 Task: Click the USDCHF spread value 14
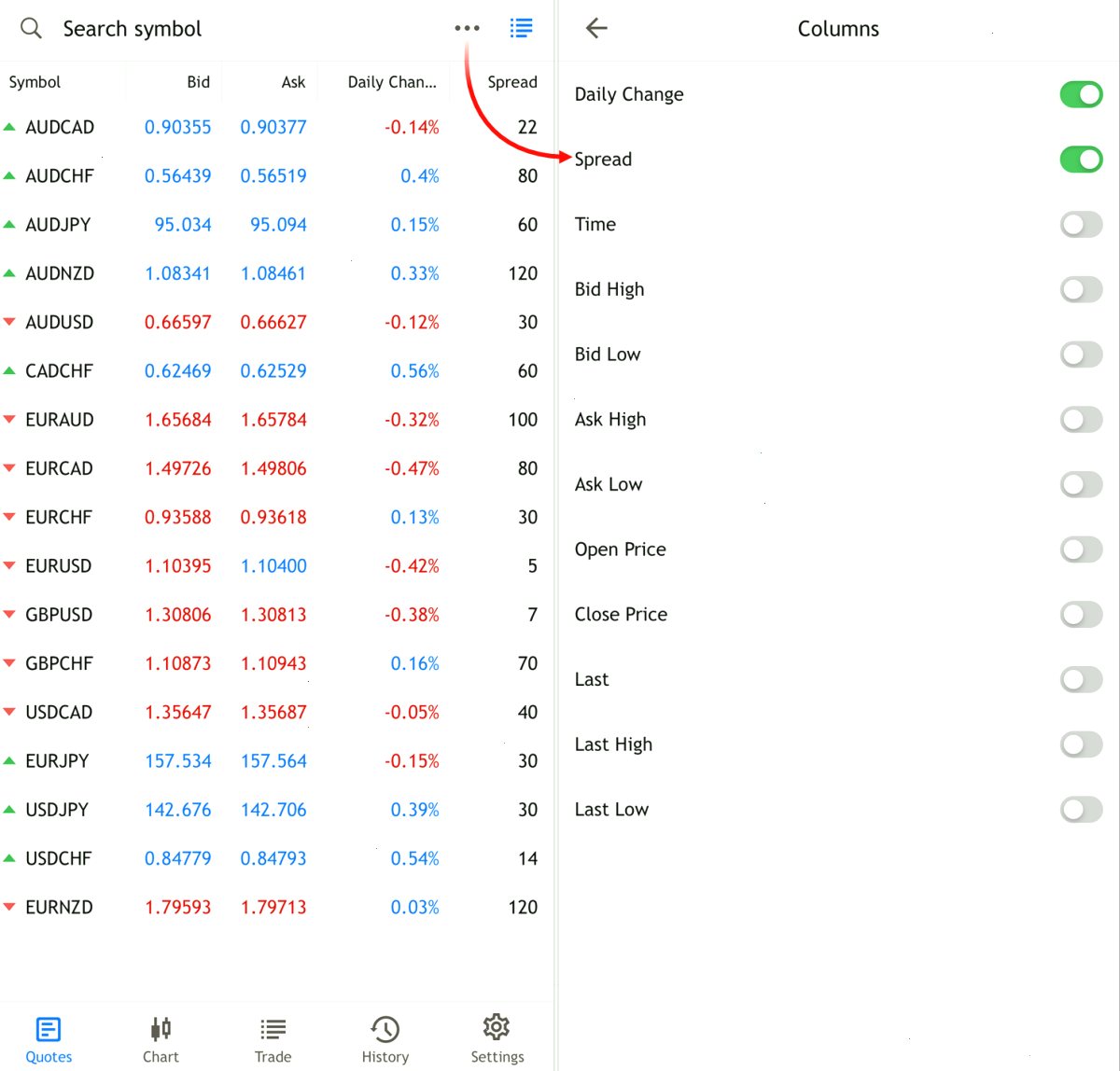(527, 858)
